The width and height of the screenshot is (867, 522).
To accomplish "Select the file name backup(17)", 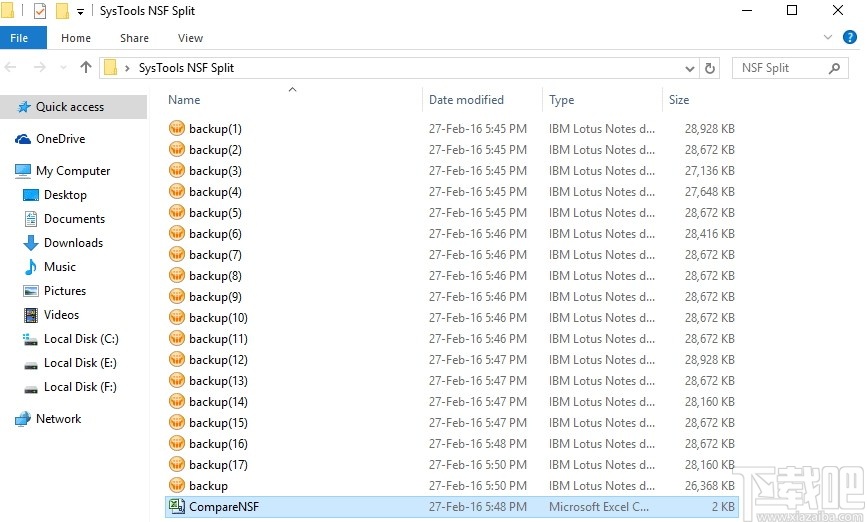I will coord(218,465).
